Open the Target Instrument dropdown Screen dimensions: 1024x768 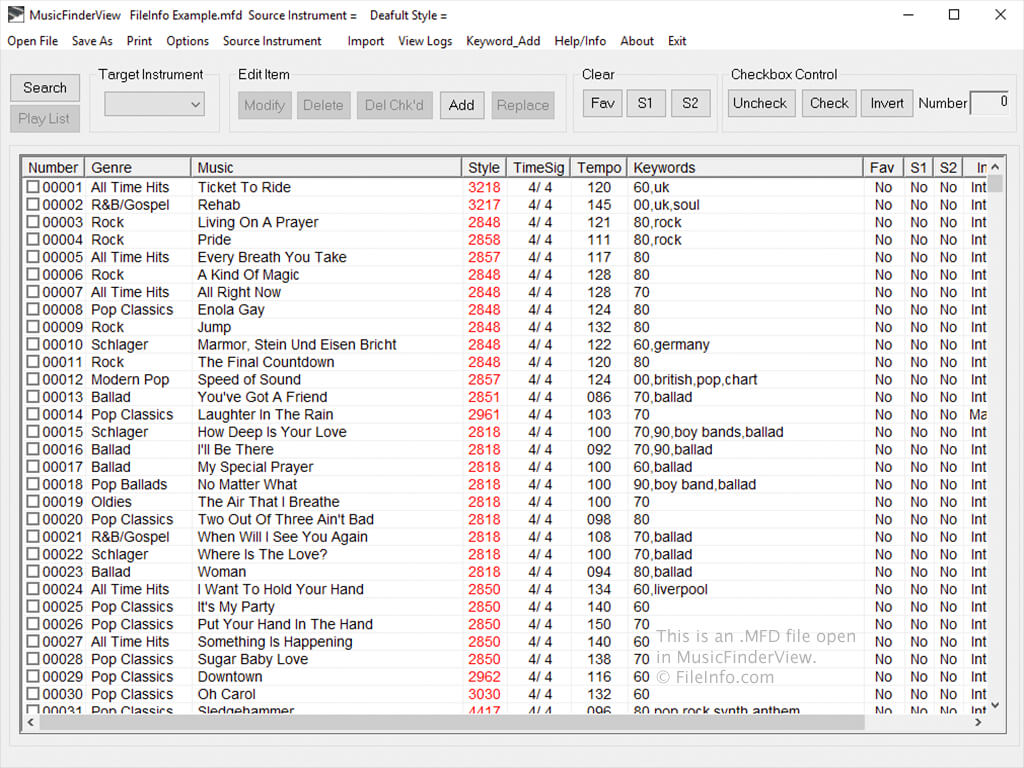154,104
